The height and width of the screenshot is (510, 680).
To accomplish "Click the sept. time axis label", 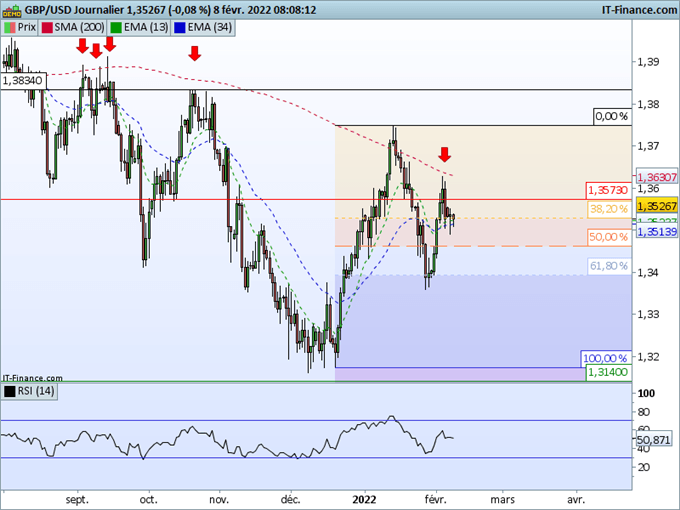I will click(x=77, y=500).
